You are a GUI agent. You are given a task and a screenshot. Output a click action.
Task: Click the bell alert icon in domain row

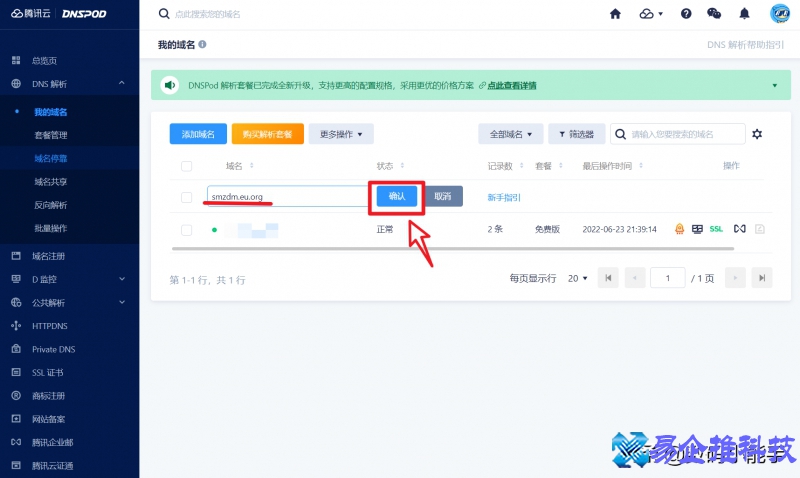(x=679, y=229)
